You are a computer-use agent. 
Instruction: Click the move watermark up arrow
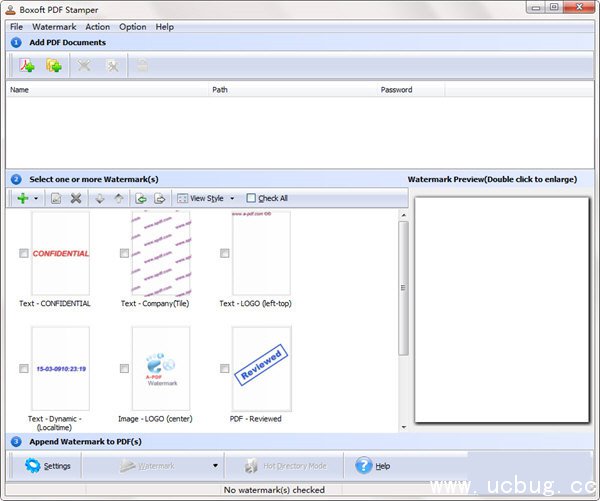click(119, 198)
